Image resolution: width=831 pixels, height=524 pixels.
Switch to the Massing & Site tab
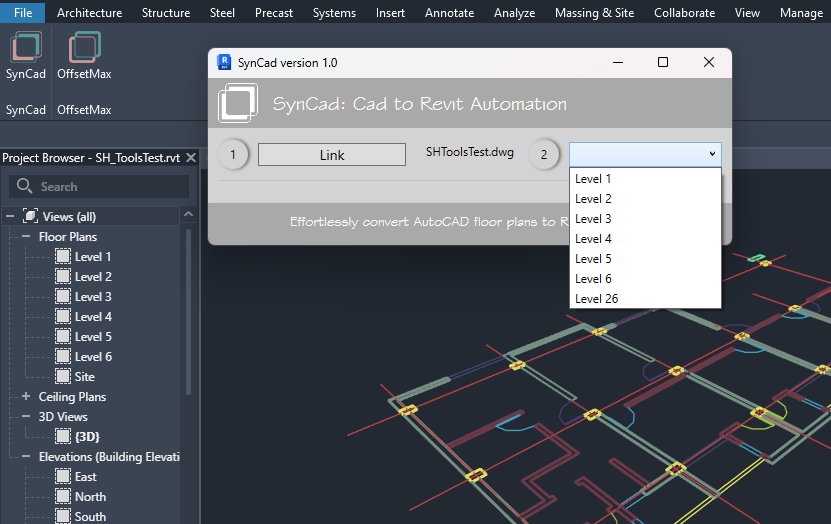click(x=594, y=12)
